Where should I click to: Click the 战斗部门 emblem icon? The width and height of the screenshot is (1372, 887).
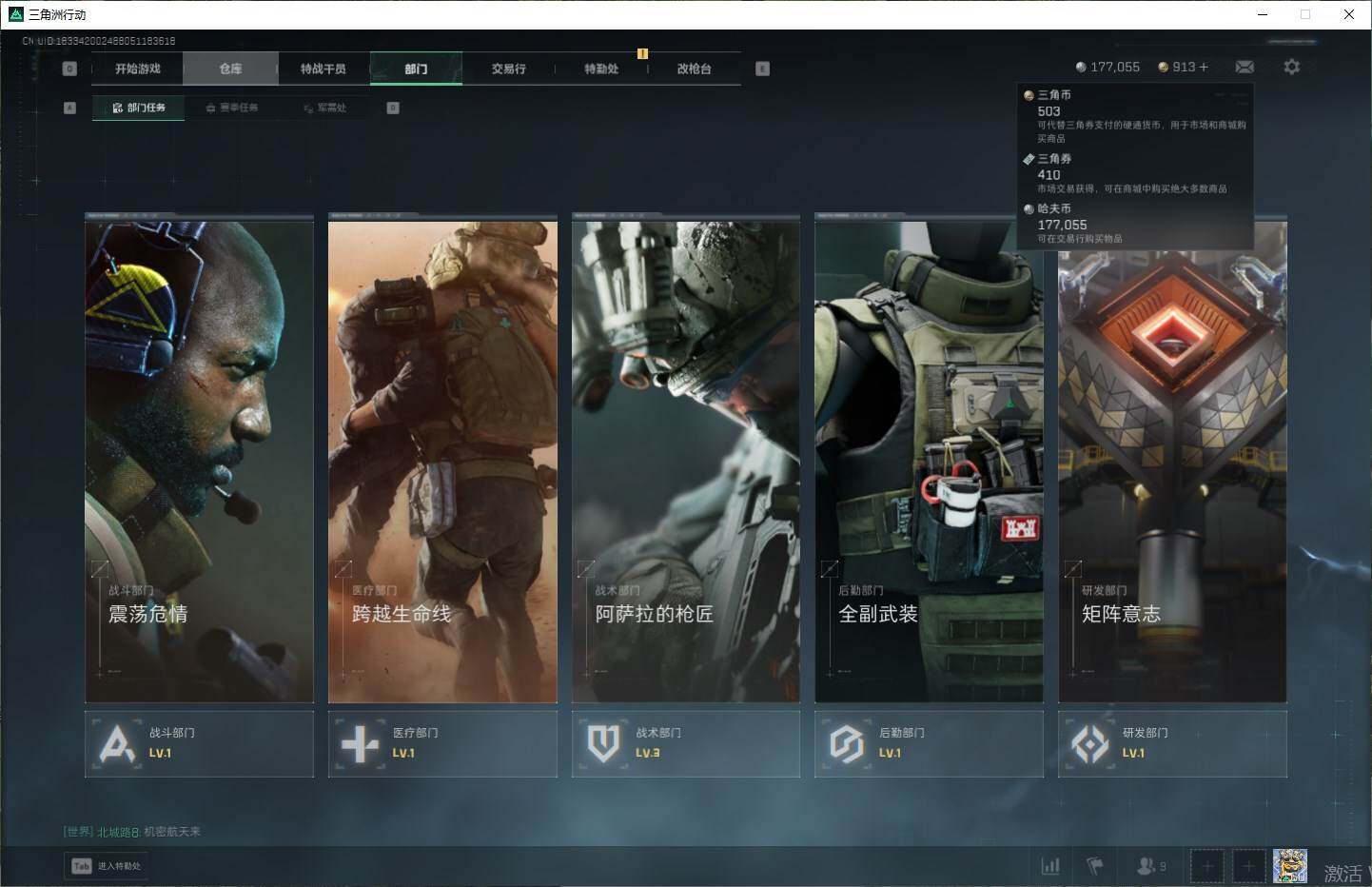click(117, 743)
